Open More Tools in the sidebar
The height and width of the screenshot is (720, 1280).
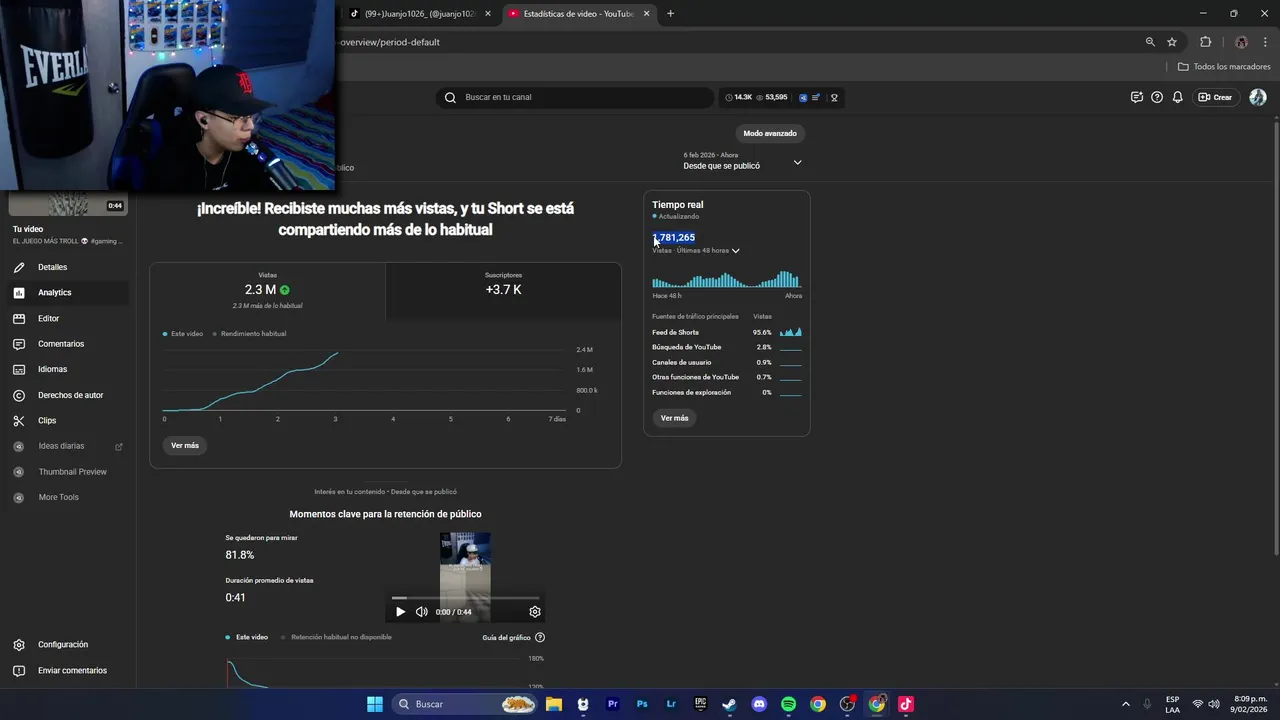[58, 497]
